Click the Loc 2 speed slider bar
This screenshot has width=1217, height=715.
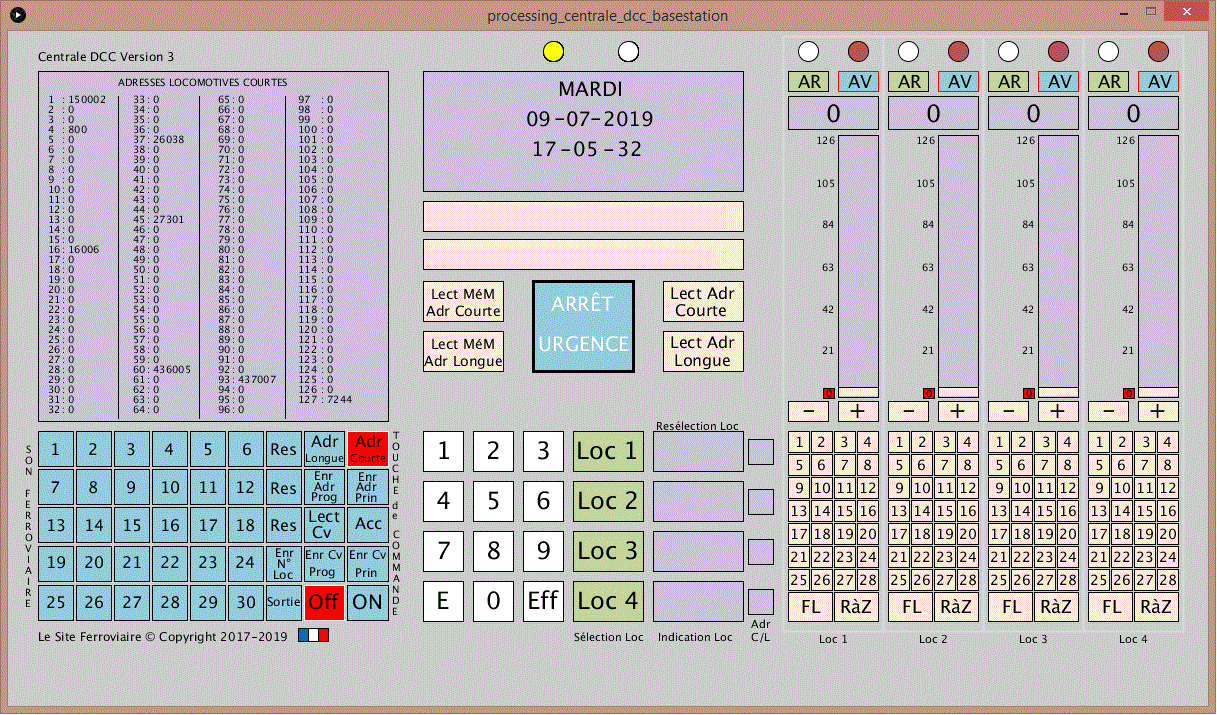[x=958, y=266]
